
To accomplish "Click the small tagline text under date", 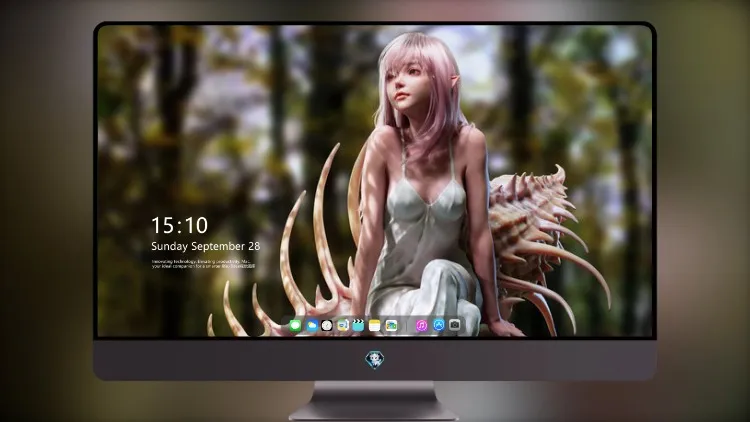I will tap(203, 264).
